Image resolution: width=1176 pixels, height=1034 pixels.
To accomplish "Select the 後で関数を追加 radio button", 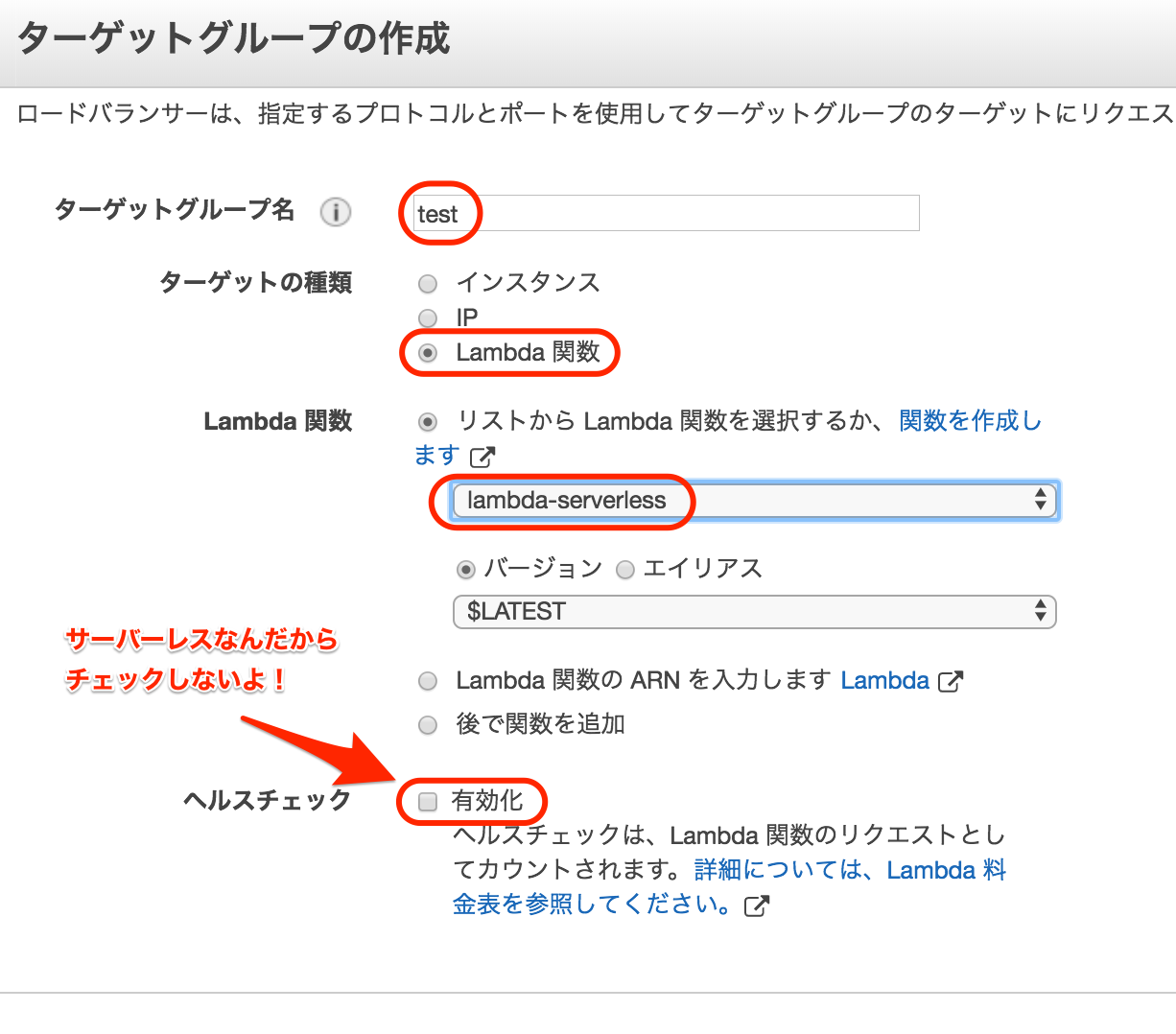I will [427, 724].
